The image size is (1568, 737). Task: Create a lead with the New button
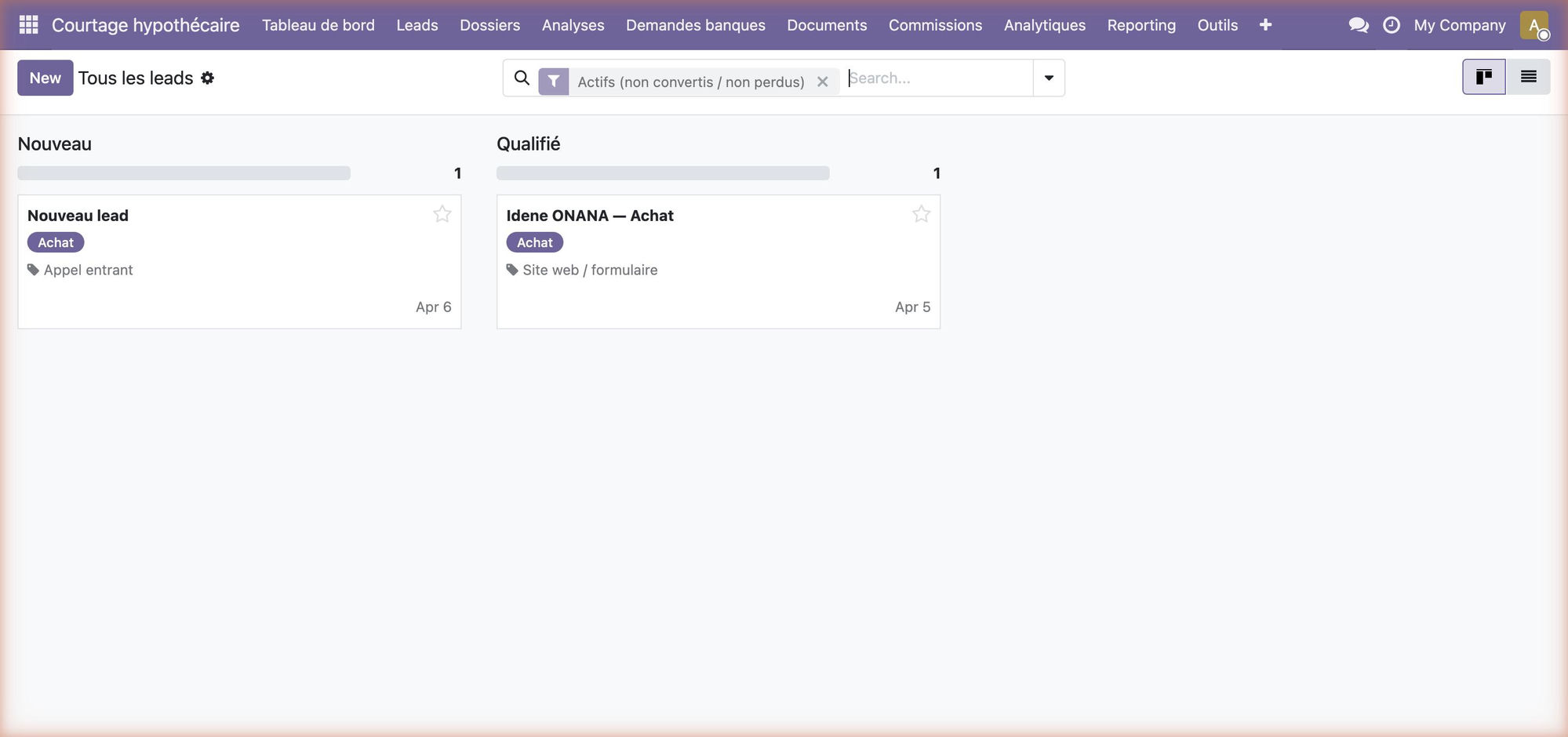[x=45, y=78]
